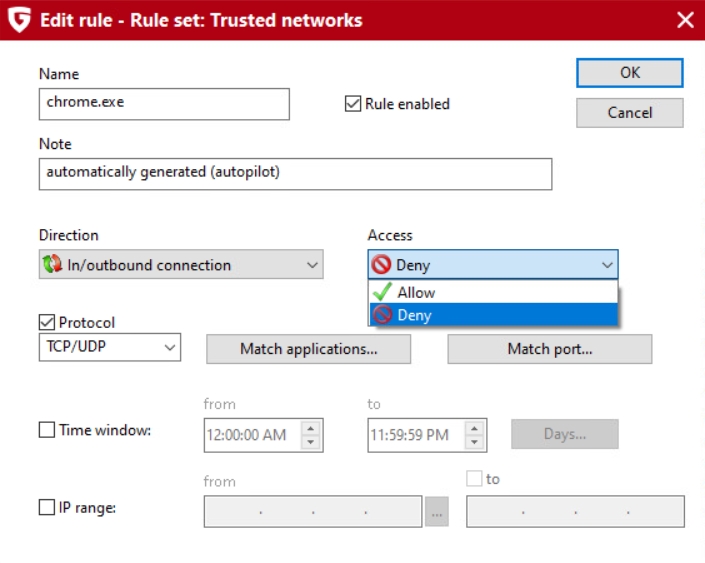This screenshot has width=705, height=563.
Task: Edit the Name field containing chrome.exe
Action: (164, 104)
